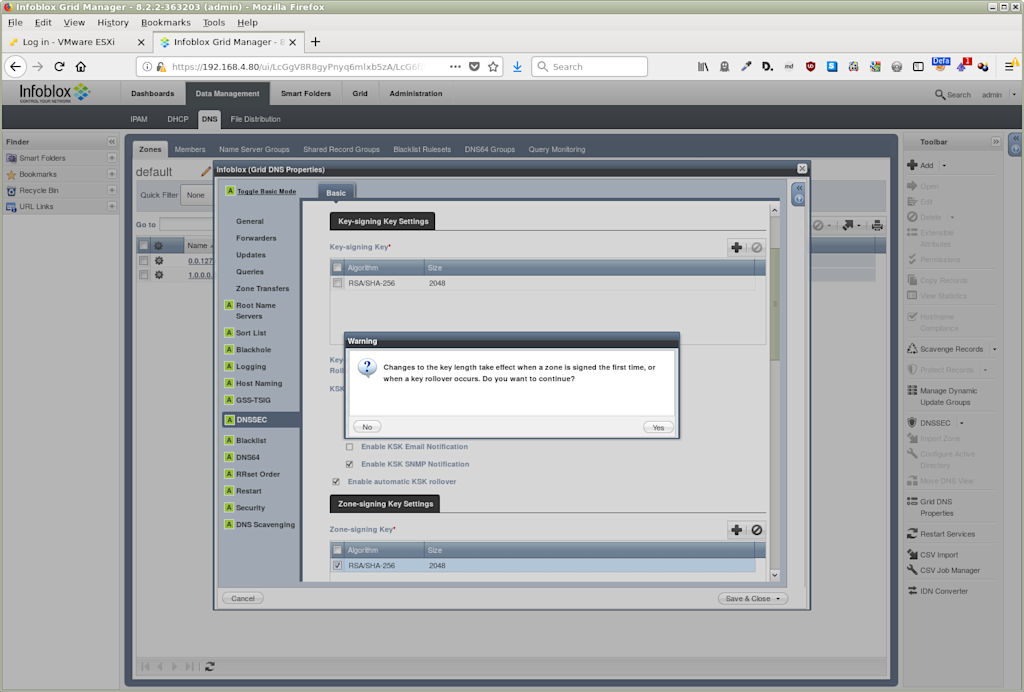The width and height of the screenshot is (1024, 692).
Task: Expand Smart Folders in Finder
Action: pos(112,158)
